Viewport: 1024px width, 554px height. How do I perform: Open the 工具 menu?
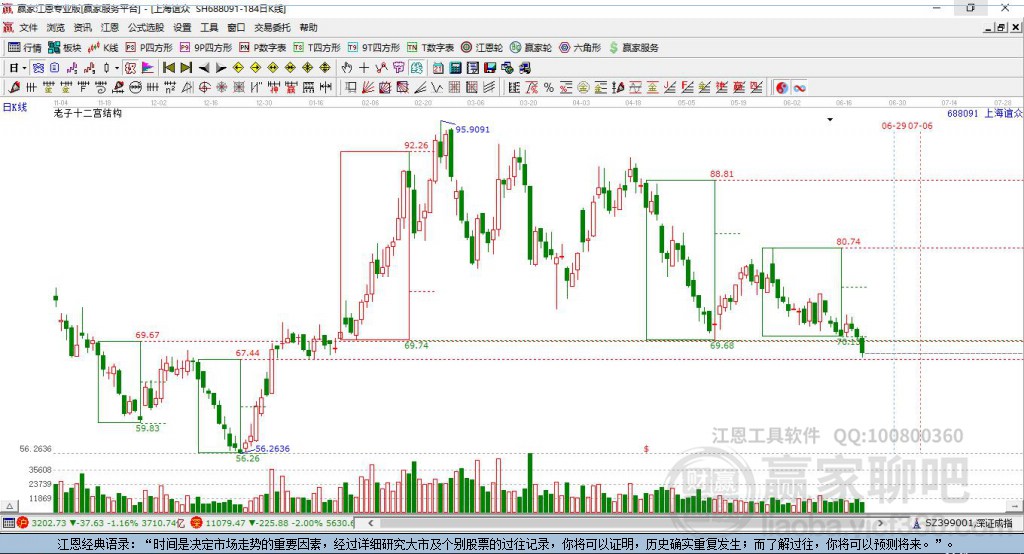pyautogui.click(x=209, y=27)
